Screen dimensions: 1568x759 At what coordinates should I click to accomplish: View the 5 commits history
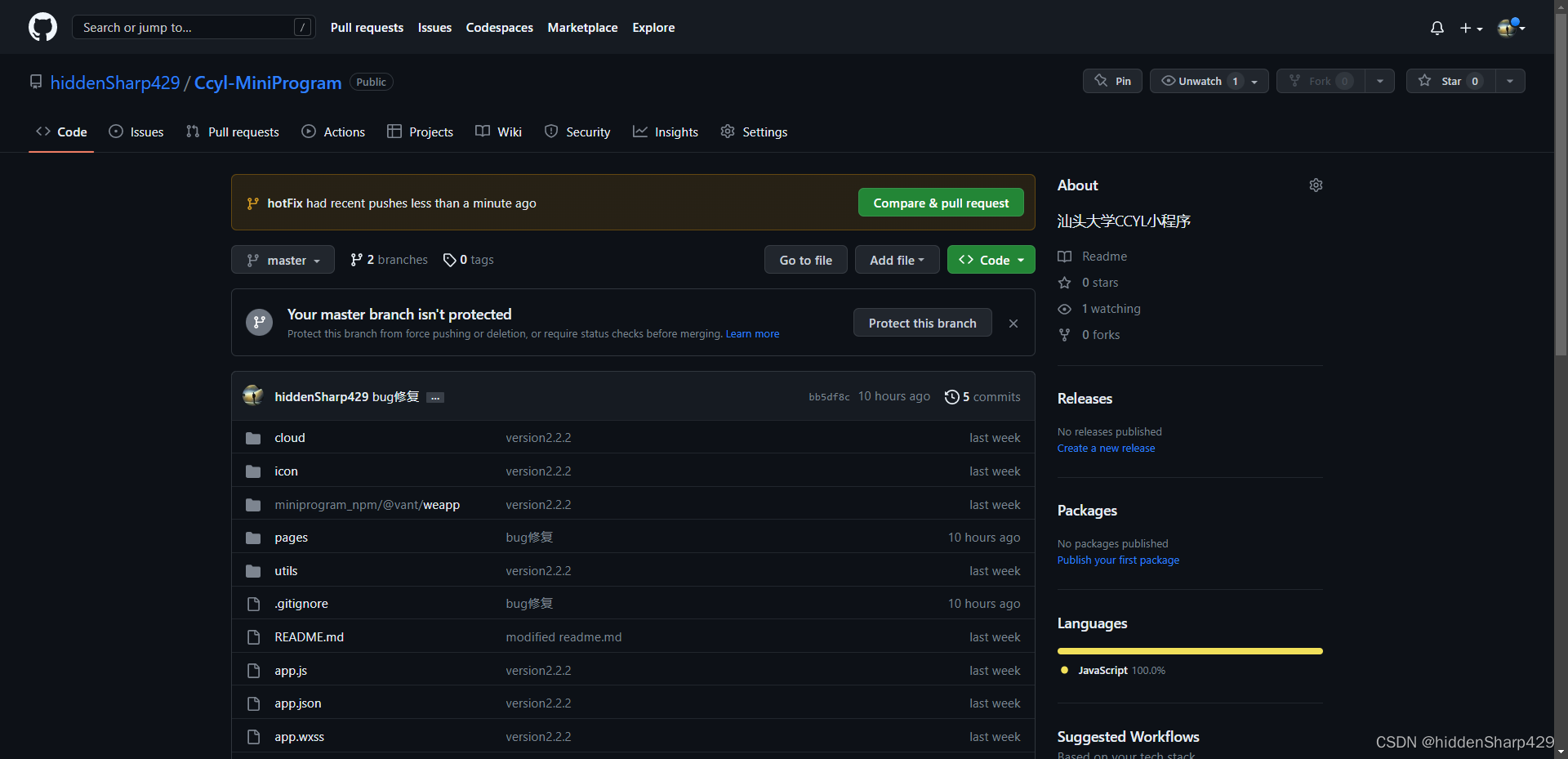click(982, 397)
